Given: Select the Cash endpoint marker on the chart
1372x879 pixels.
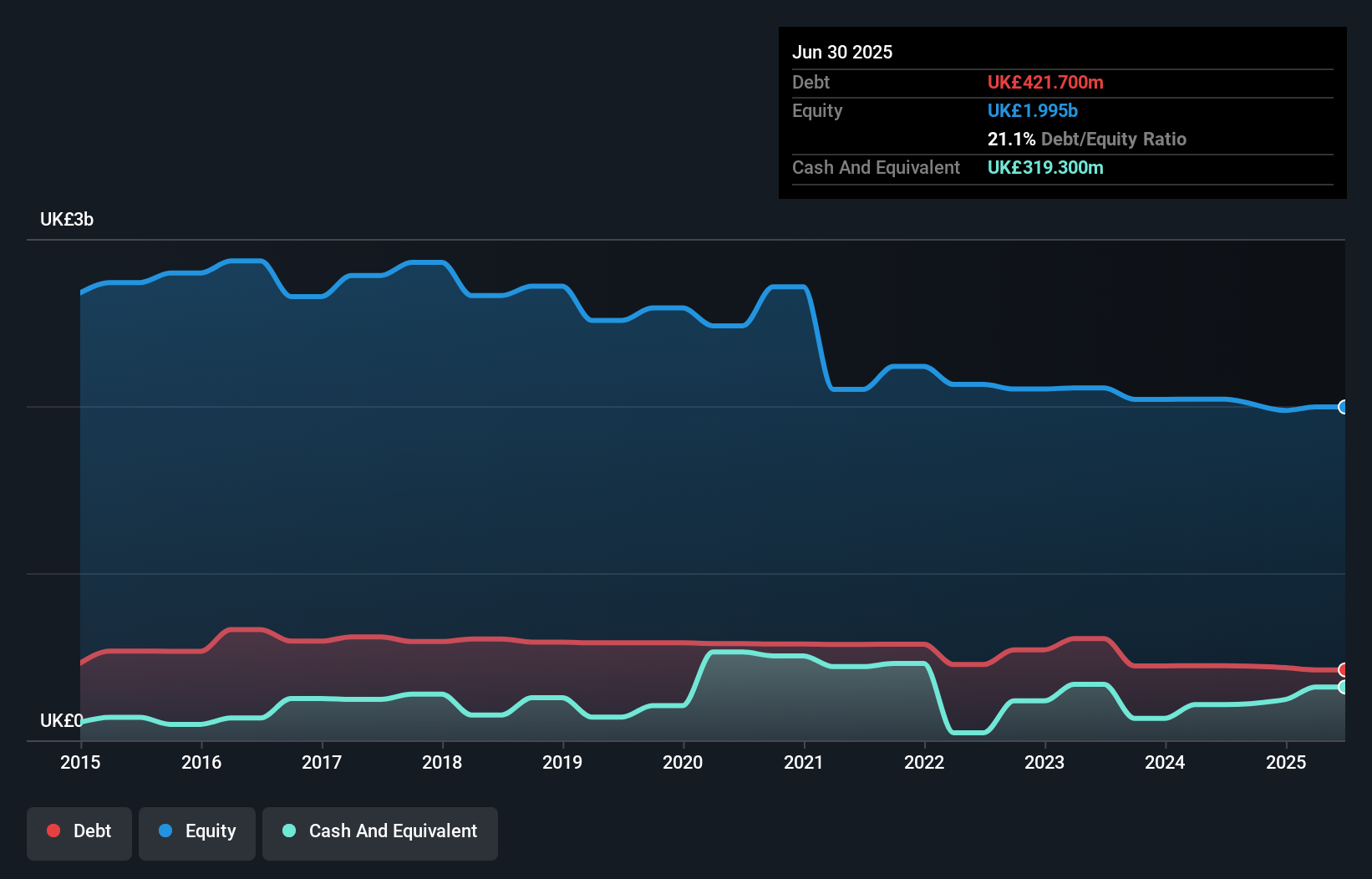Looking at the screenshot, I should (1344, 687).
